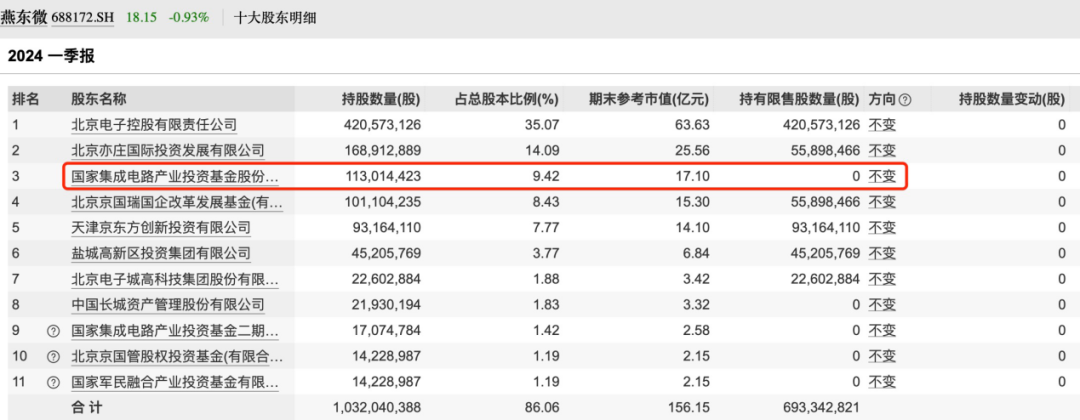The width and height of the screenshot is (1080, 420).
Task: Click the current price 18.15
Action: (x=141, y=18)
